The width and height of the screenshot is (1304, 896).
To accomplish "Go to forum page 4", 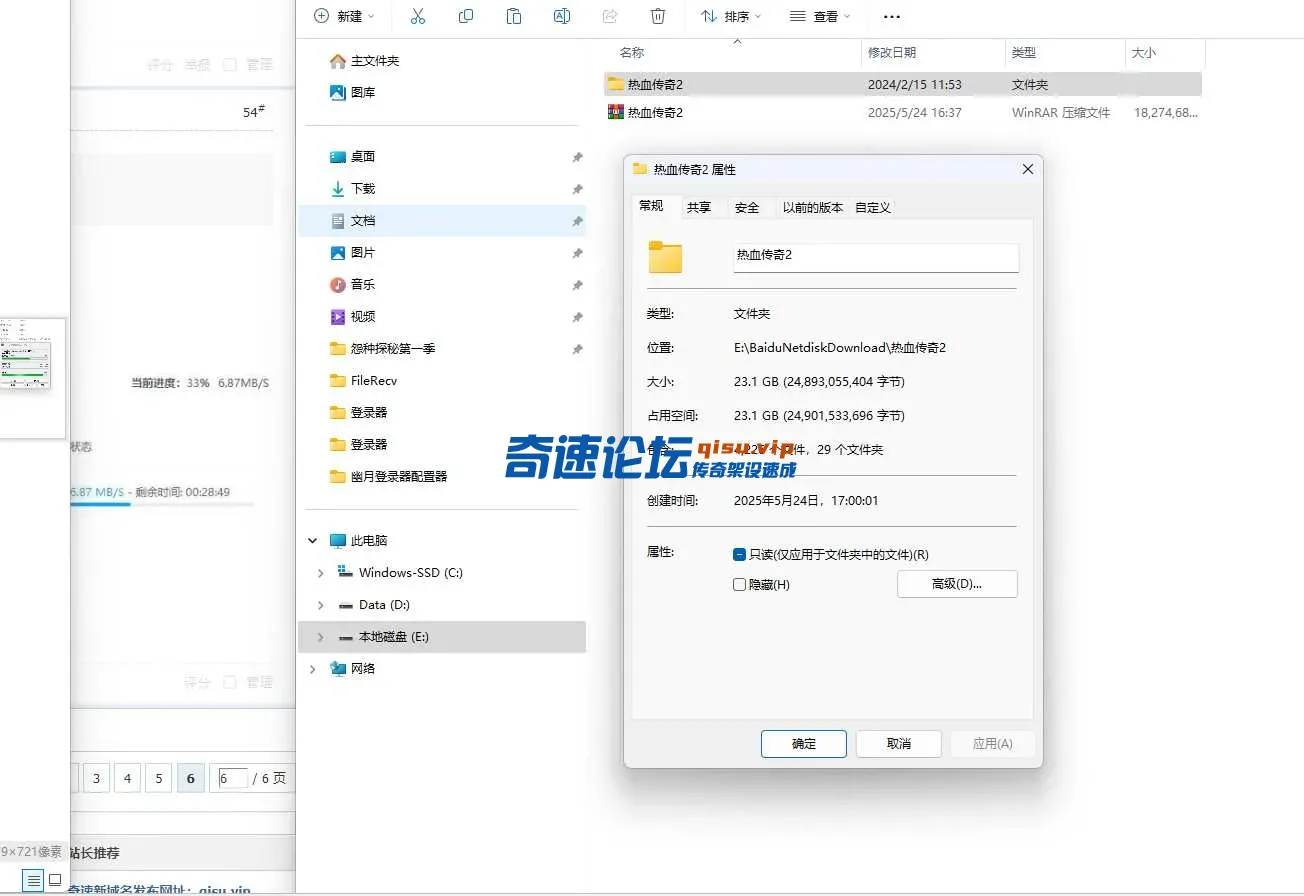I will click(127, 778).
